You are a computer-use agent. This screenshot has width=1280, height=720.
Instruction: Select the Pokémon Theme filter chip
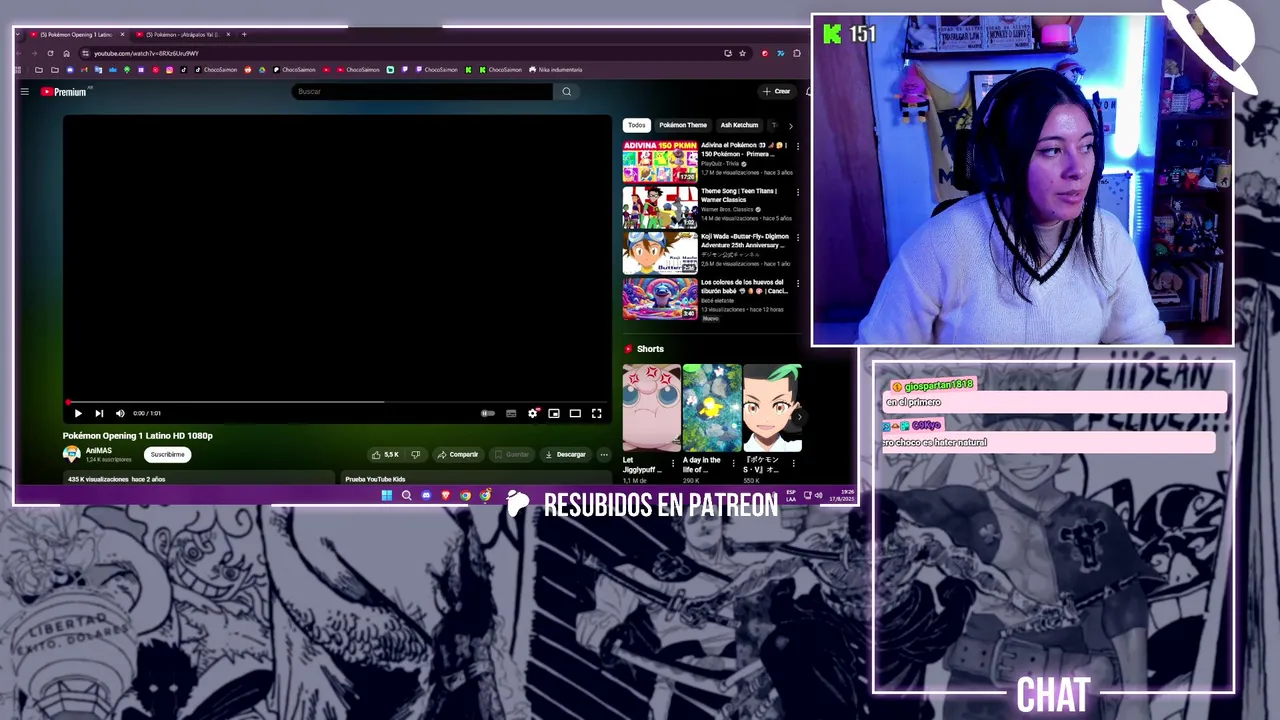tap(683, 125)
